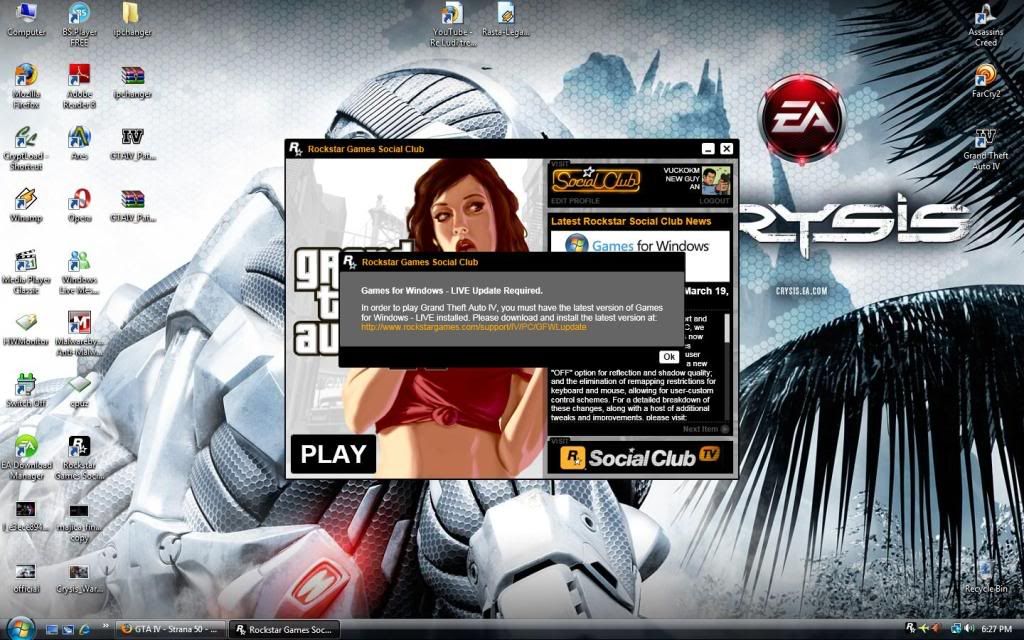
Task: Click the volume speaker tray icon
Action: (956, 629)
